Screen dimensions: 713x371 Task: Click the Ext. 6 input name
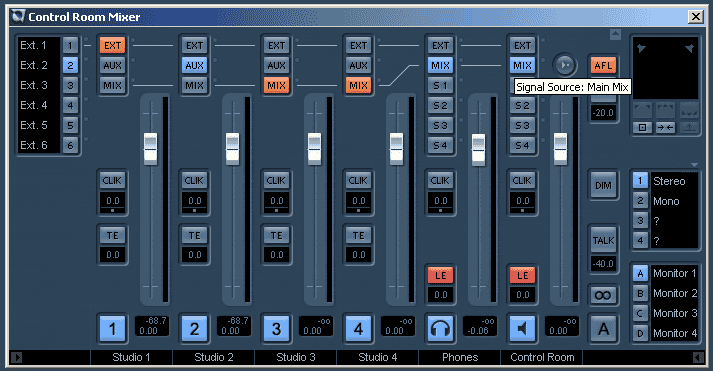(34, 145)
